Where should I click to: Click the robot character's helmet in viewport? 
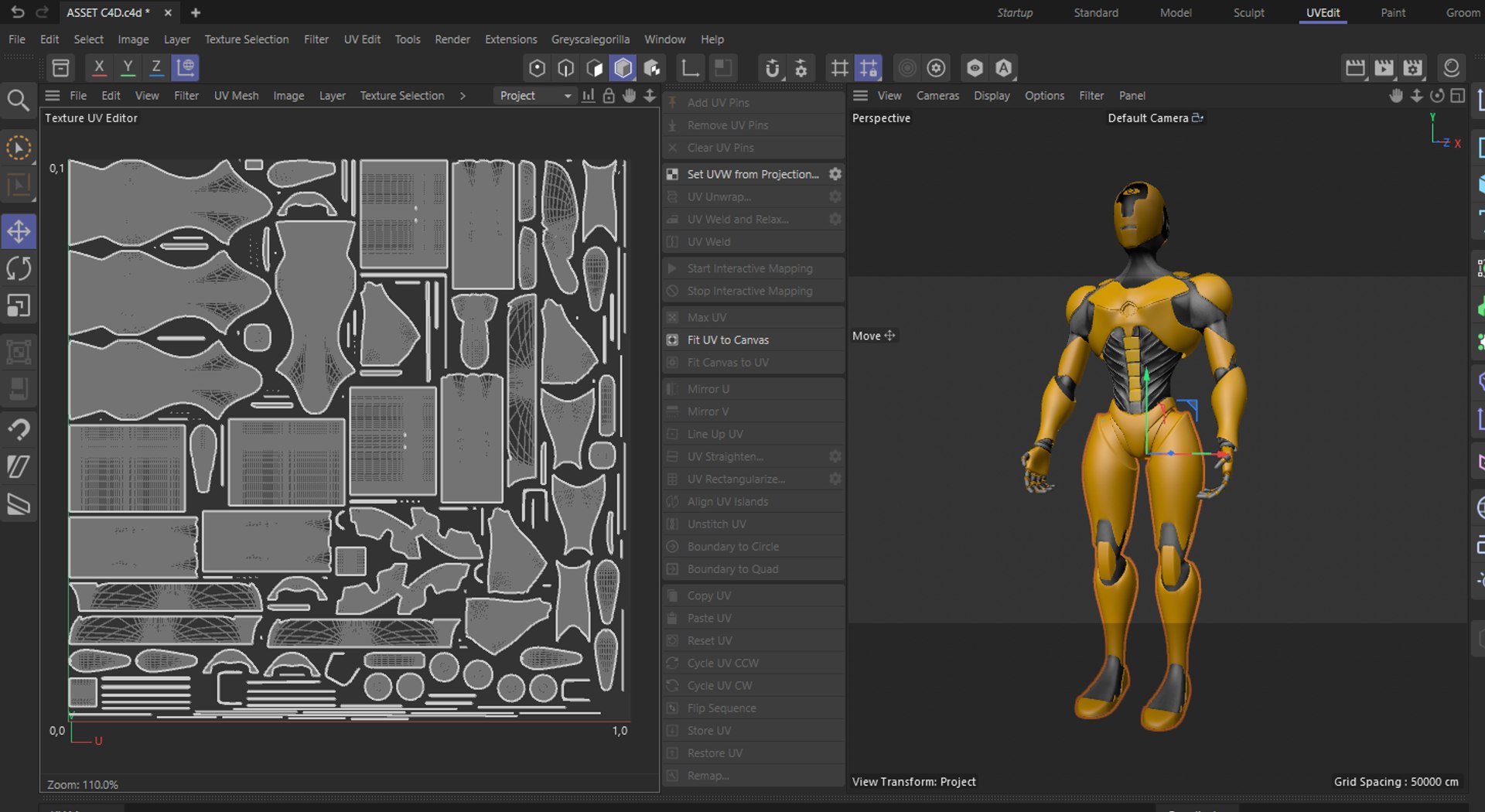coord(1138,214)
